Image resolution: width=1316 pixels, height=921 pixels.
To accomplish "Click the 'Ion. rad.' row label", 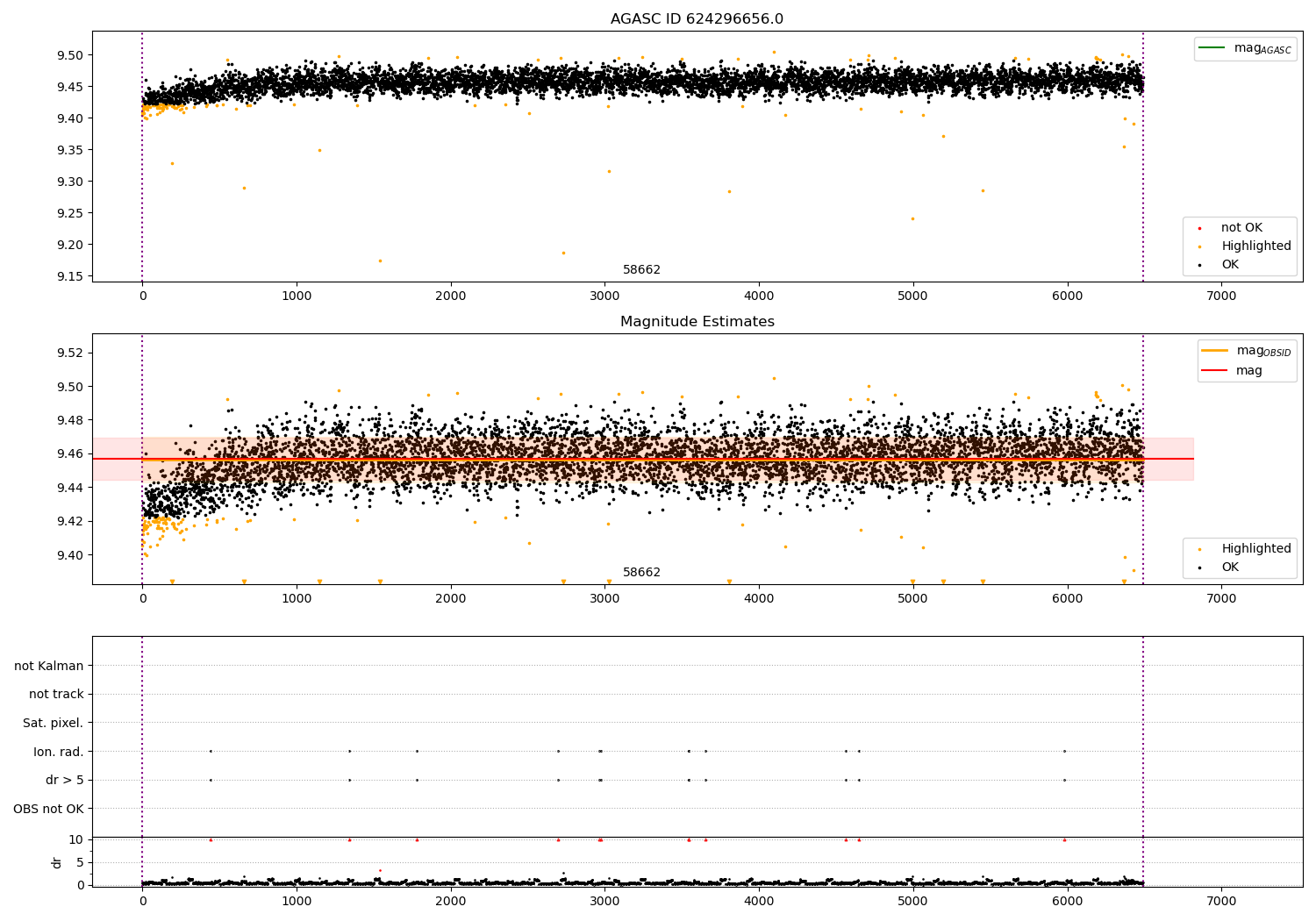I will tap(59, 752).
